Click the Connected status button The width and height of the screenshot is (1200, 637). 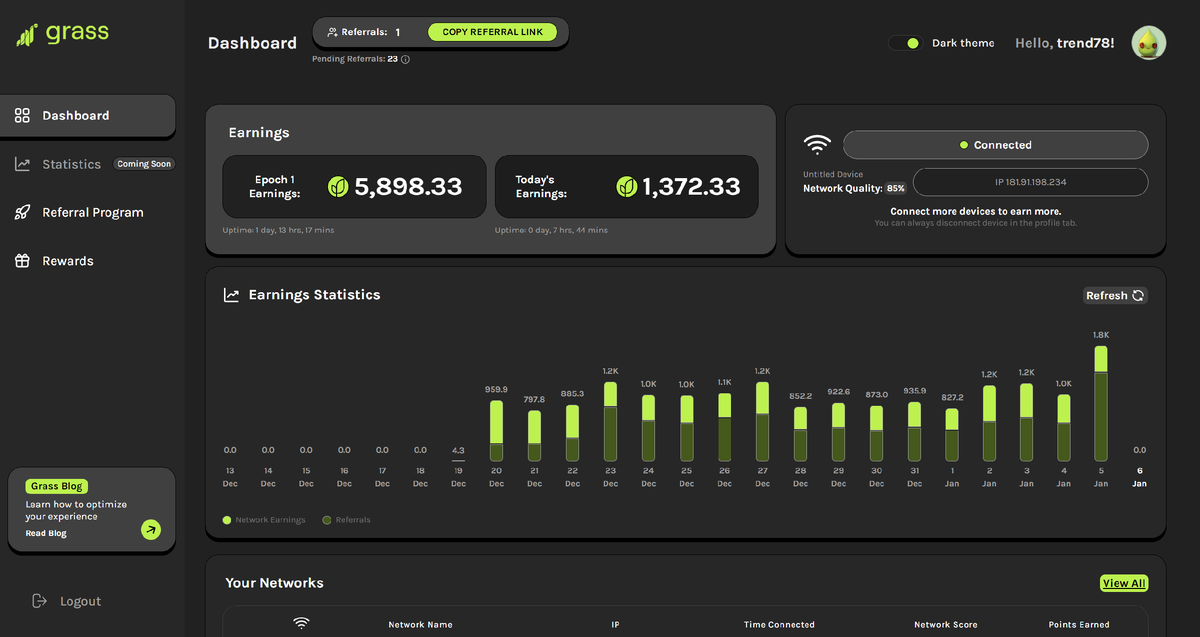click(995, 145)
